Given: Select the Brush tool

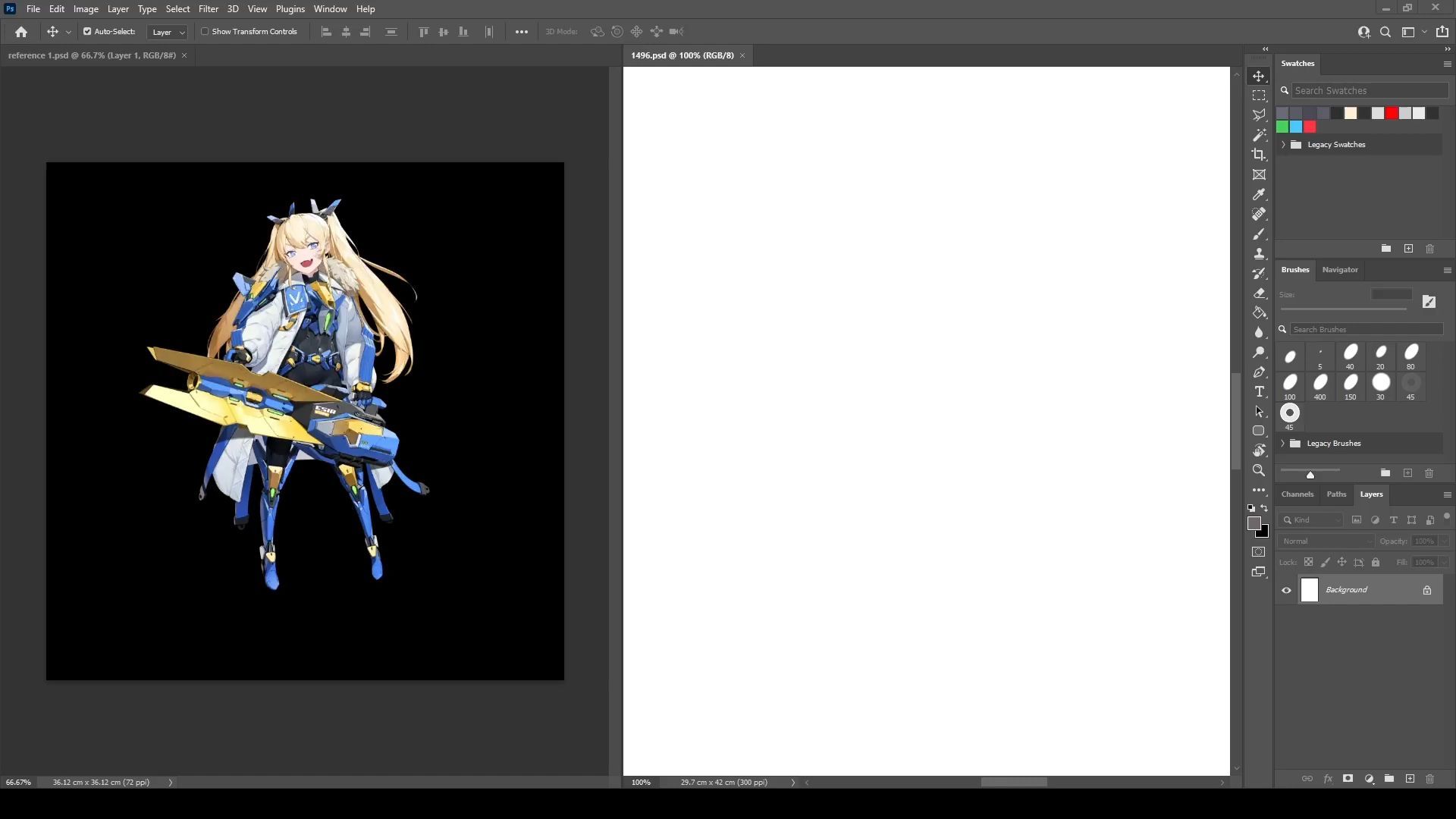Looking at the screenshot, I should pos(1259,234).
